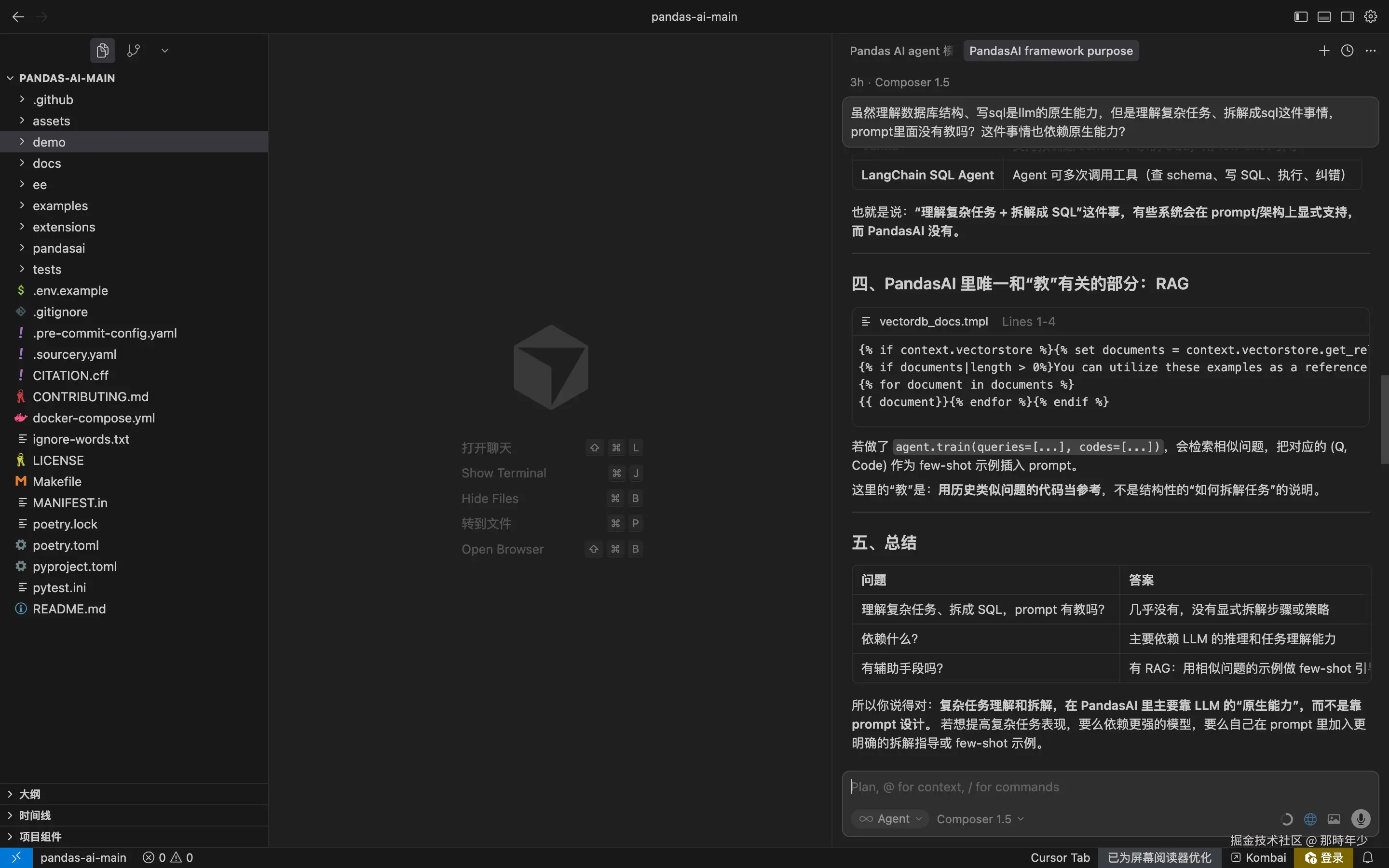Open the source control branch icon
The height and width of the screenshot is (868, 1389).
(x=133, y=51)
